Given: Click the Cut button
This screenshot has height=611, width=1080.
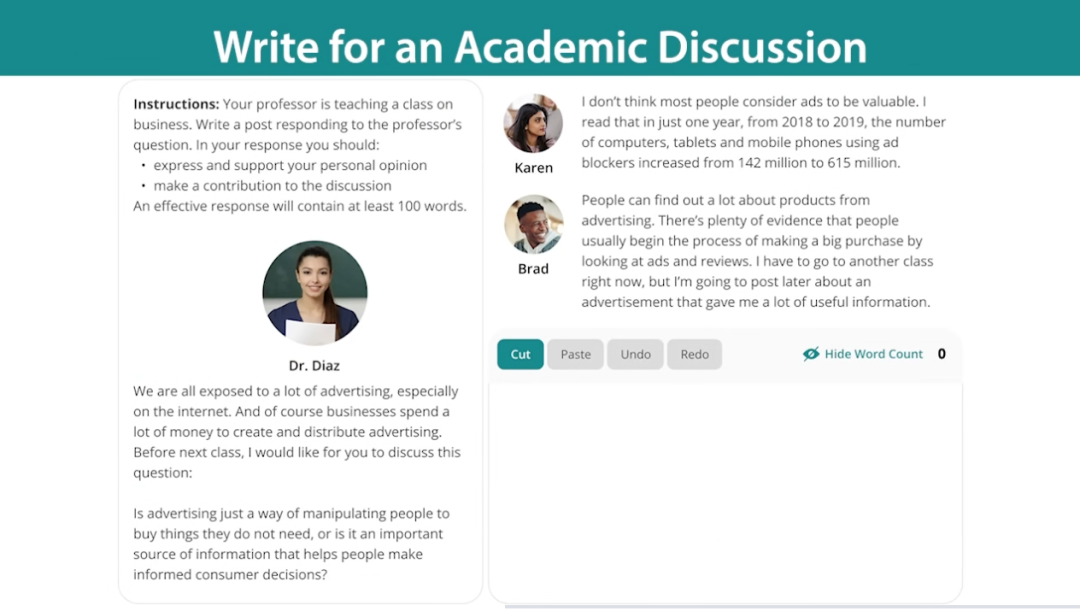Looking at the screenshot, I should [x=520, y=354].
